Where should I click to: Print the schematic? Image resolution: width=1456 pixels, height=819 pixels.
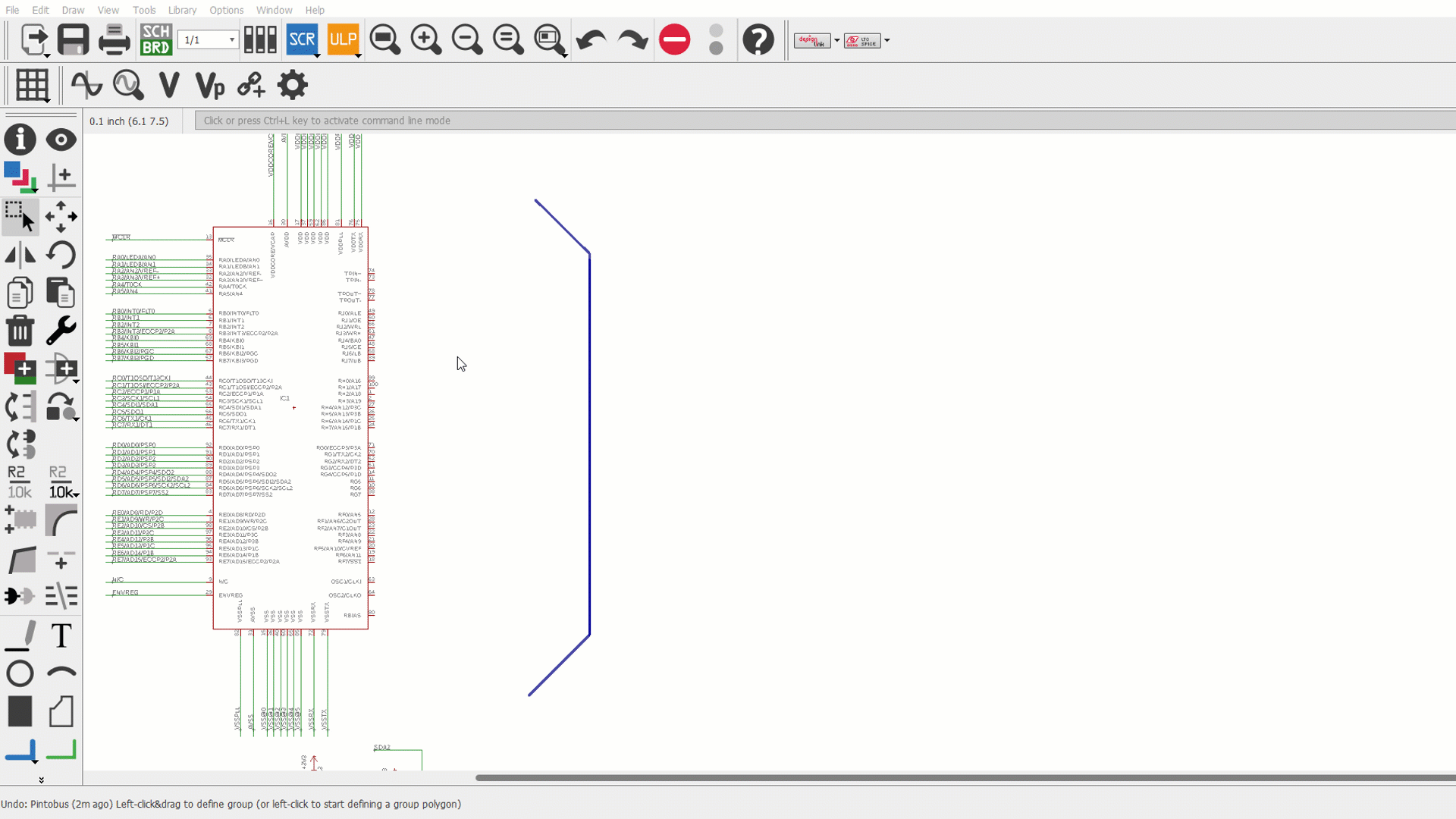115,39
